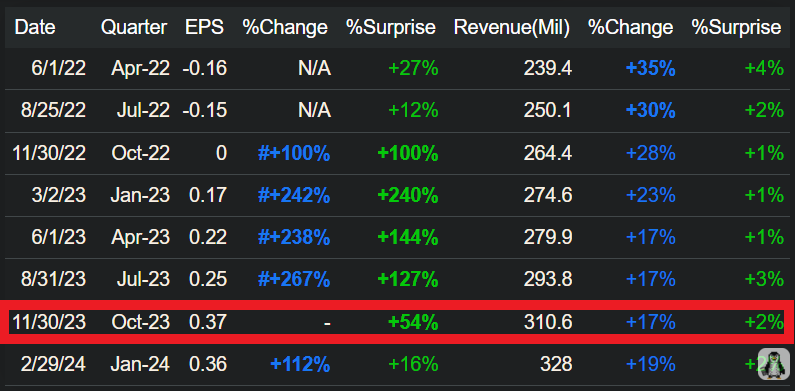The height and width of the screenshot is (391, 795).
Task: Click the +4% revenue surprise cell
Action: tap(764, 68)
